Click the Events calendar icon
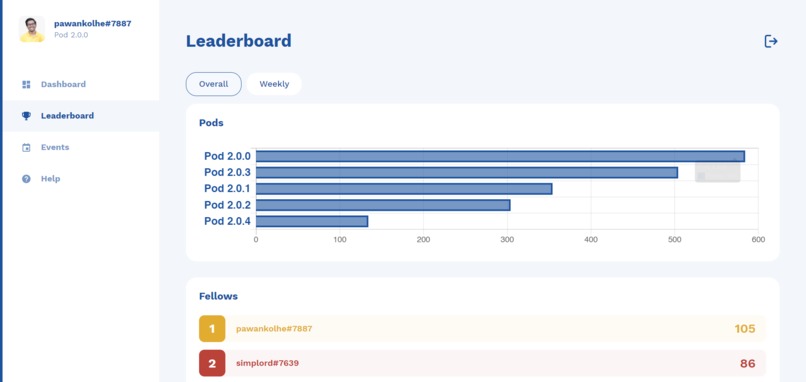806x382 pixels. point(26,148)
